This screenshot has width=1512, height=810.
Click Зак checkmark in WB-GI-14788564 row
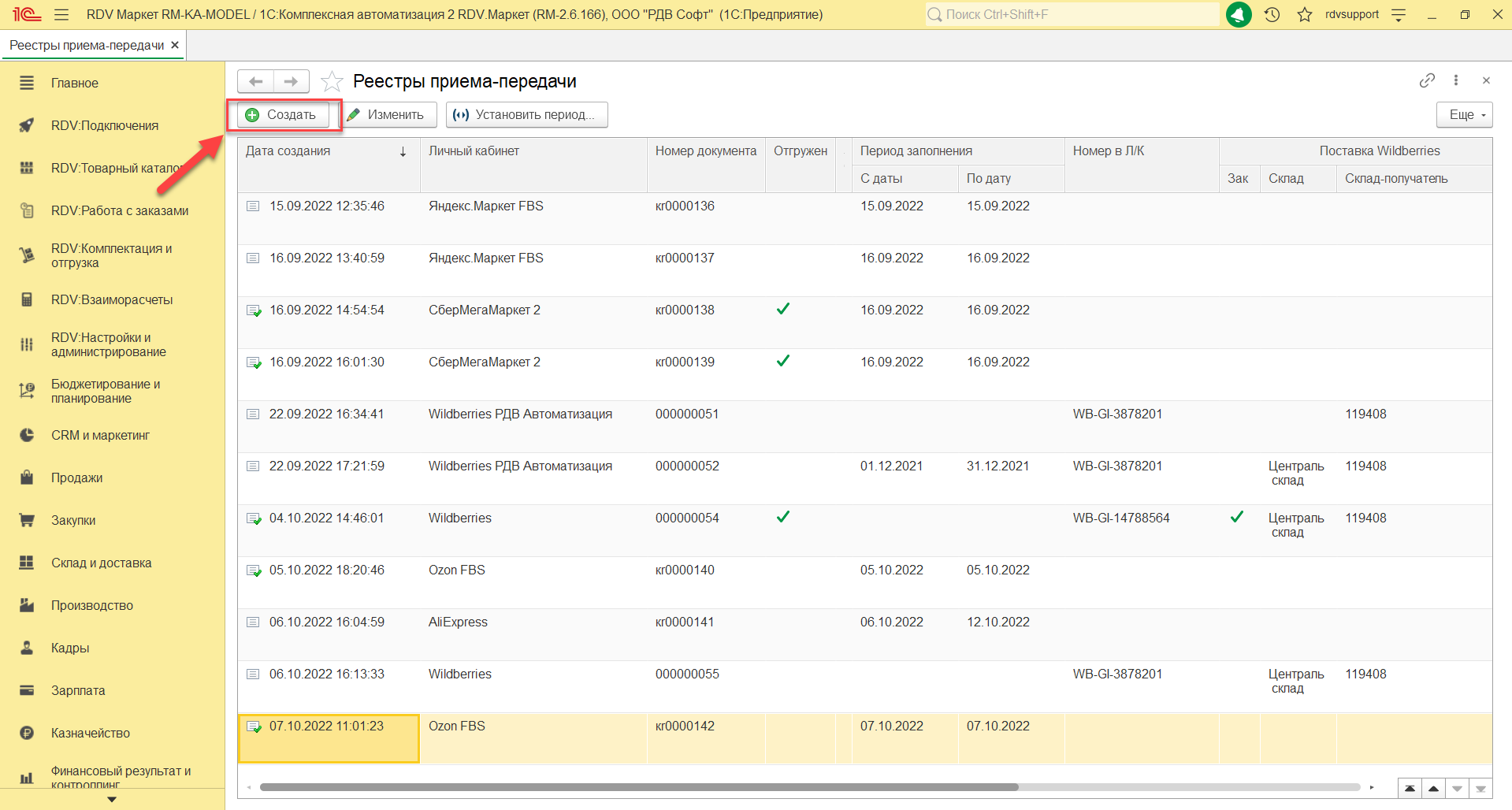point(1237,518)
